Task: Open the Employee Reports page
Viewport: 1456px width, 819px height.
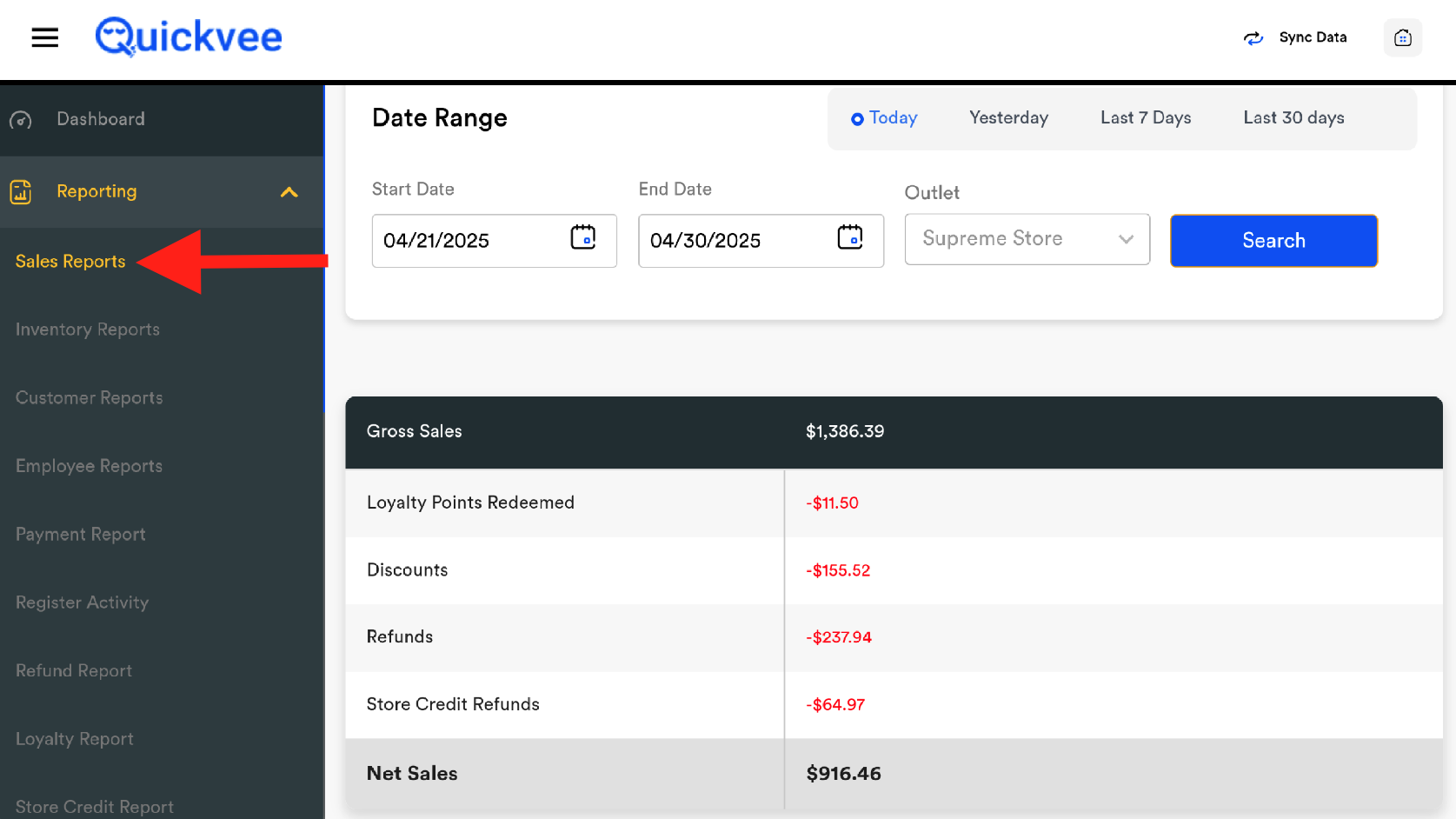Action: 89,466
